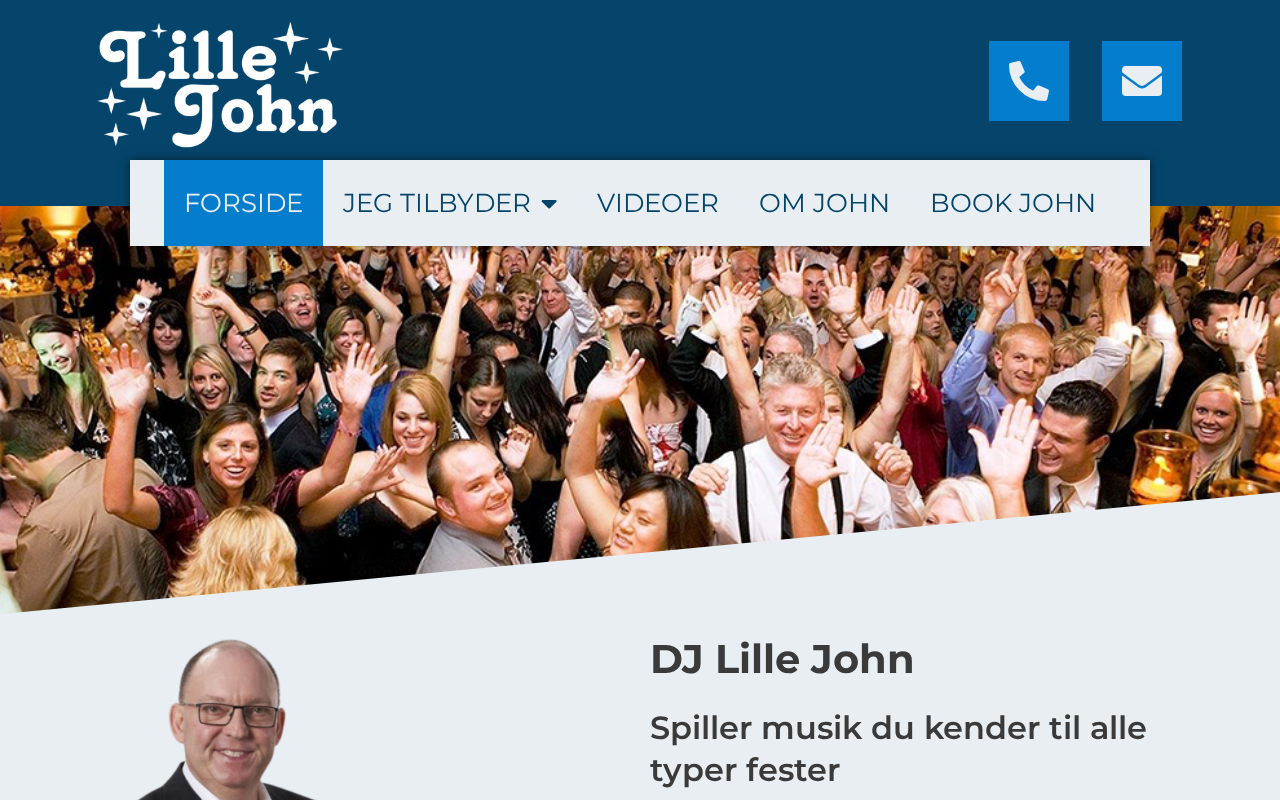Click the large star above the logo's letter e

(291, 39)
